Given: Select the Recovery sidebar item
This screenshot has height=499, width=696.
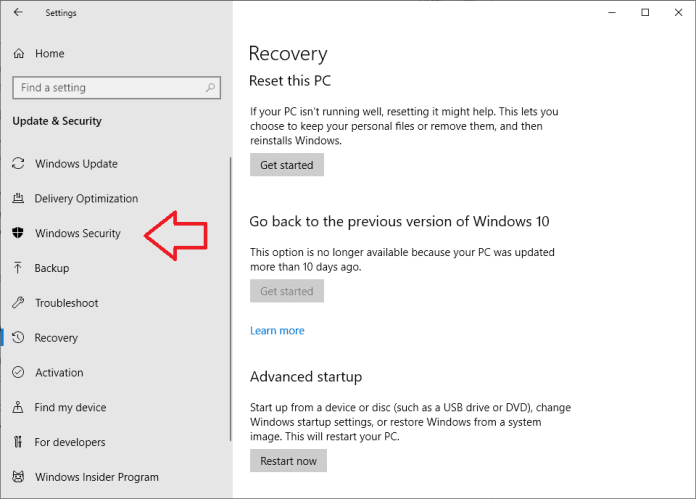Looking at the screenshot, I should coord(56,338).
